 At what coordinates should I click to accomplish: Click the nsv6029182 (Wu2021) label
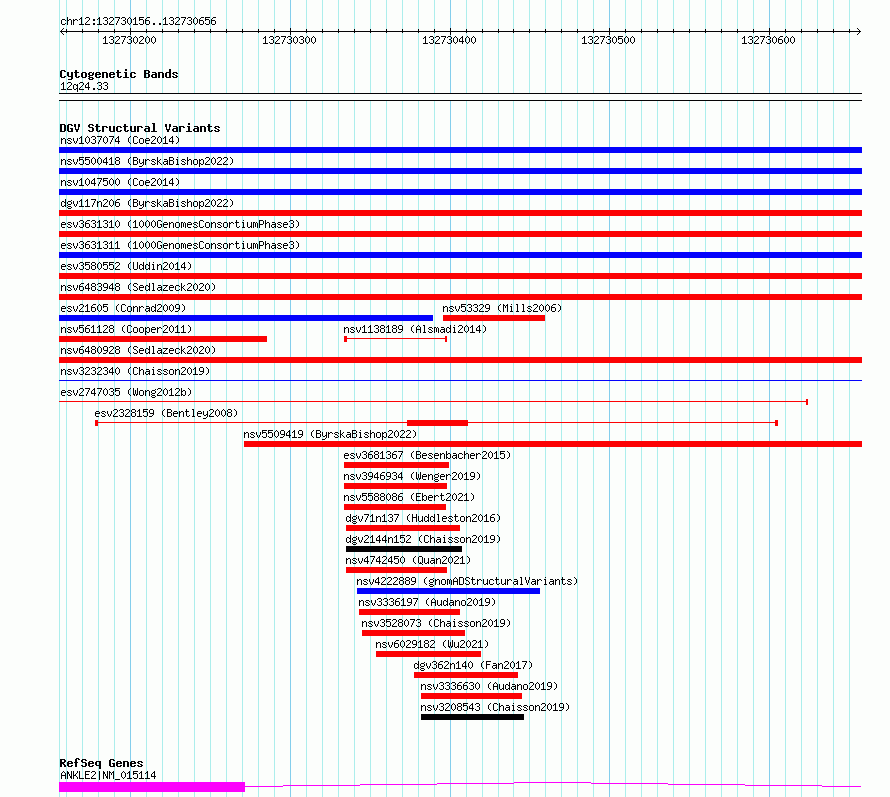pyautogui.click(x=432, y=644)
